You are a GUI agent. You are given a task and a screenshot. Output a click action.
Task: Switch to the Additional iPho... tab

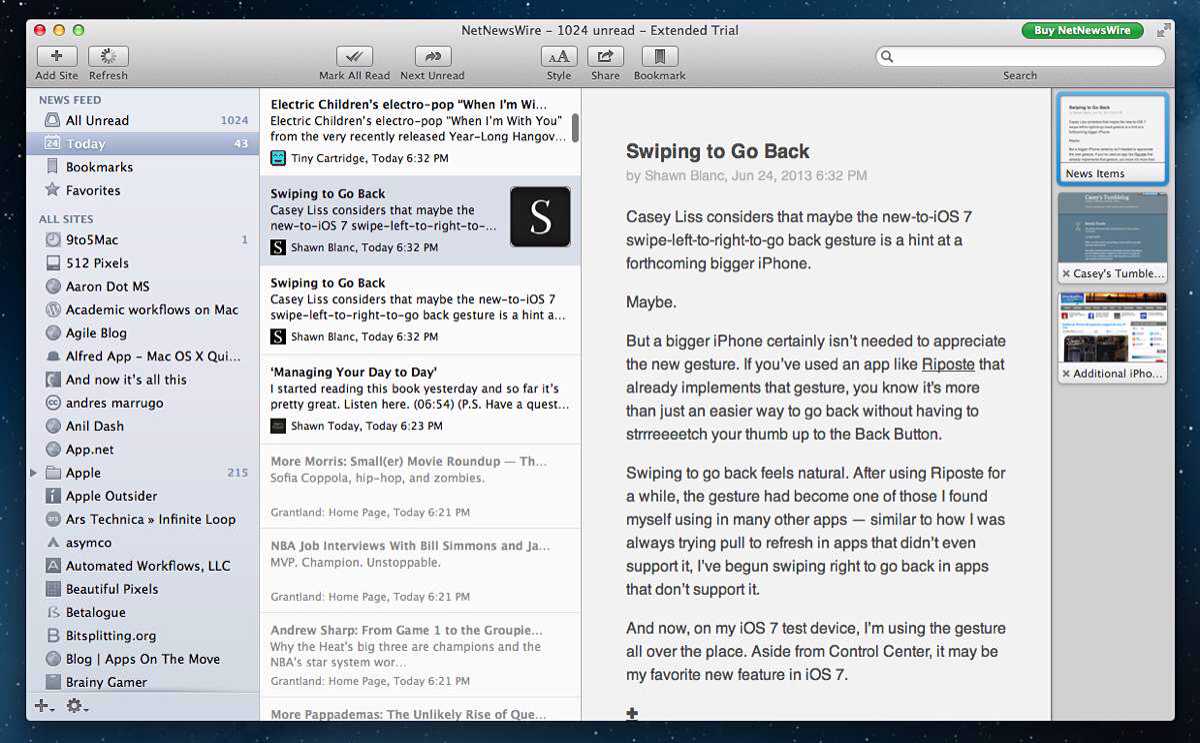pos(1112,337)
